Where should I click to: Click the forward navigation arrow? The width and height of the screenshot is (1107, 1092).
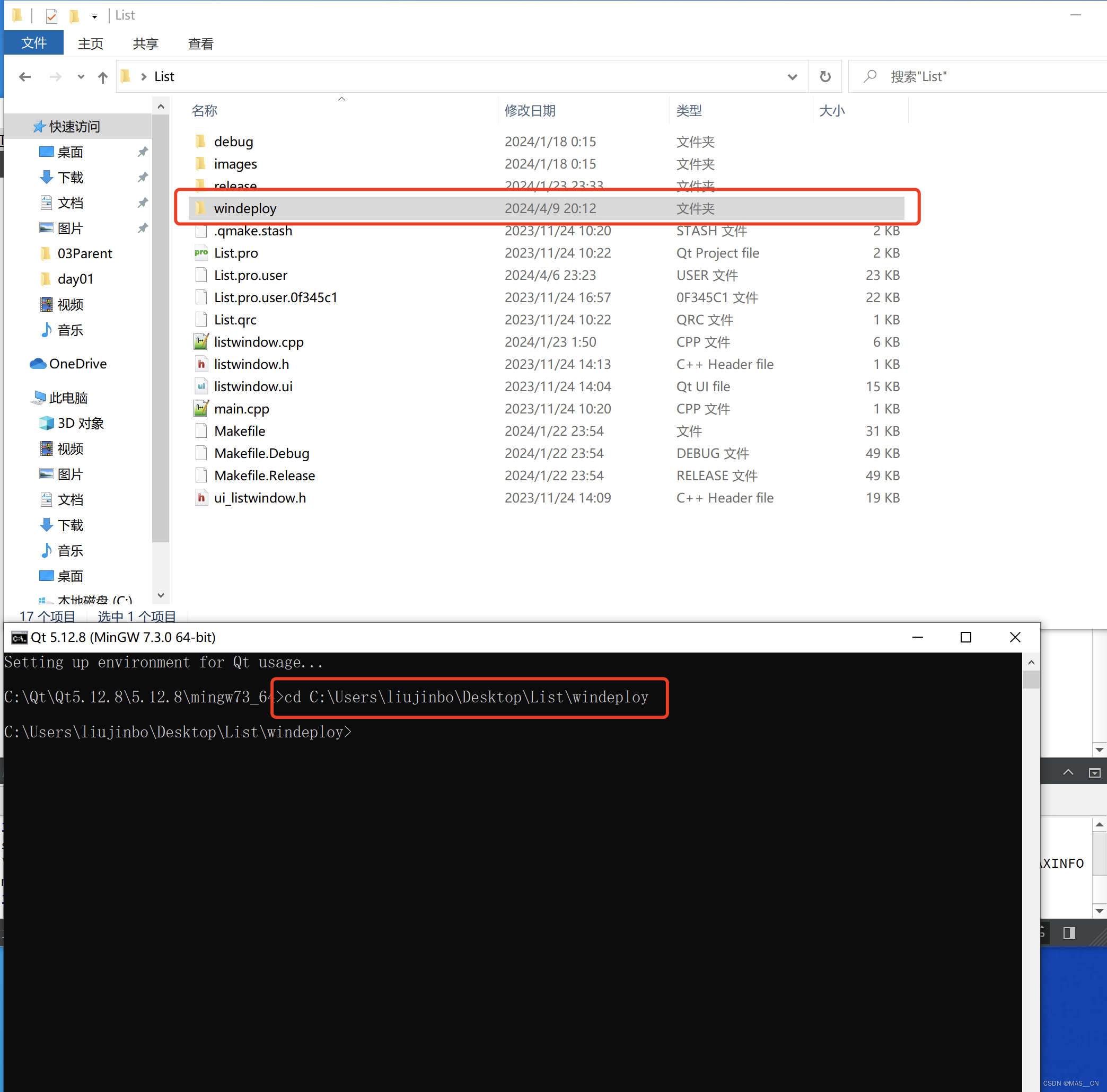55,76
